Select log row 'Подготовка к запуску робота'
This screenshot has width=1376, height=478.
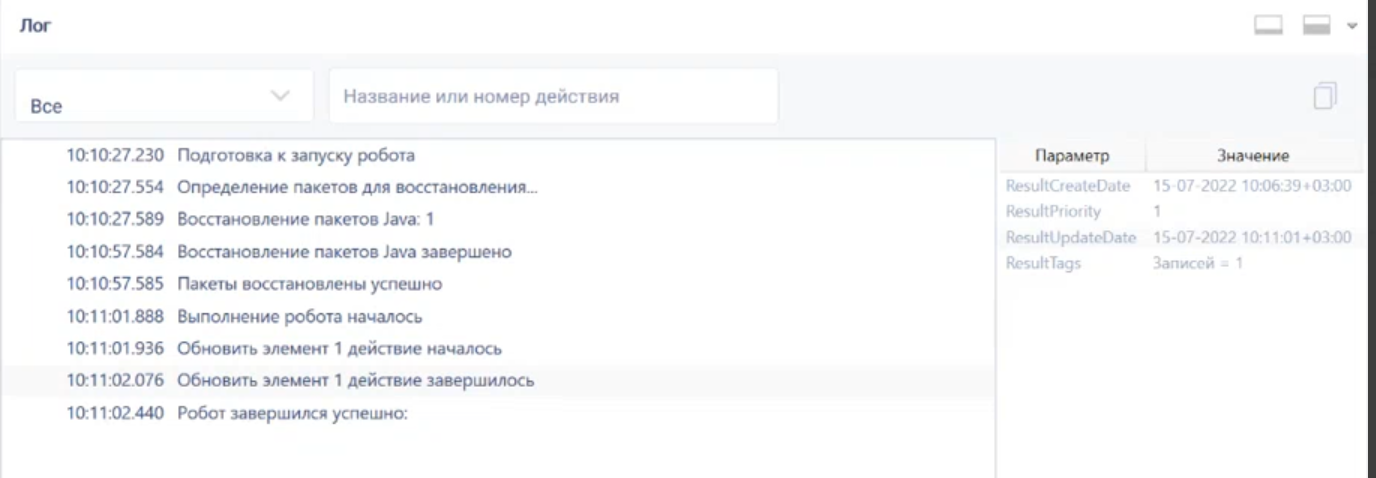pyautogui.click(x=498, y=155)
